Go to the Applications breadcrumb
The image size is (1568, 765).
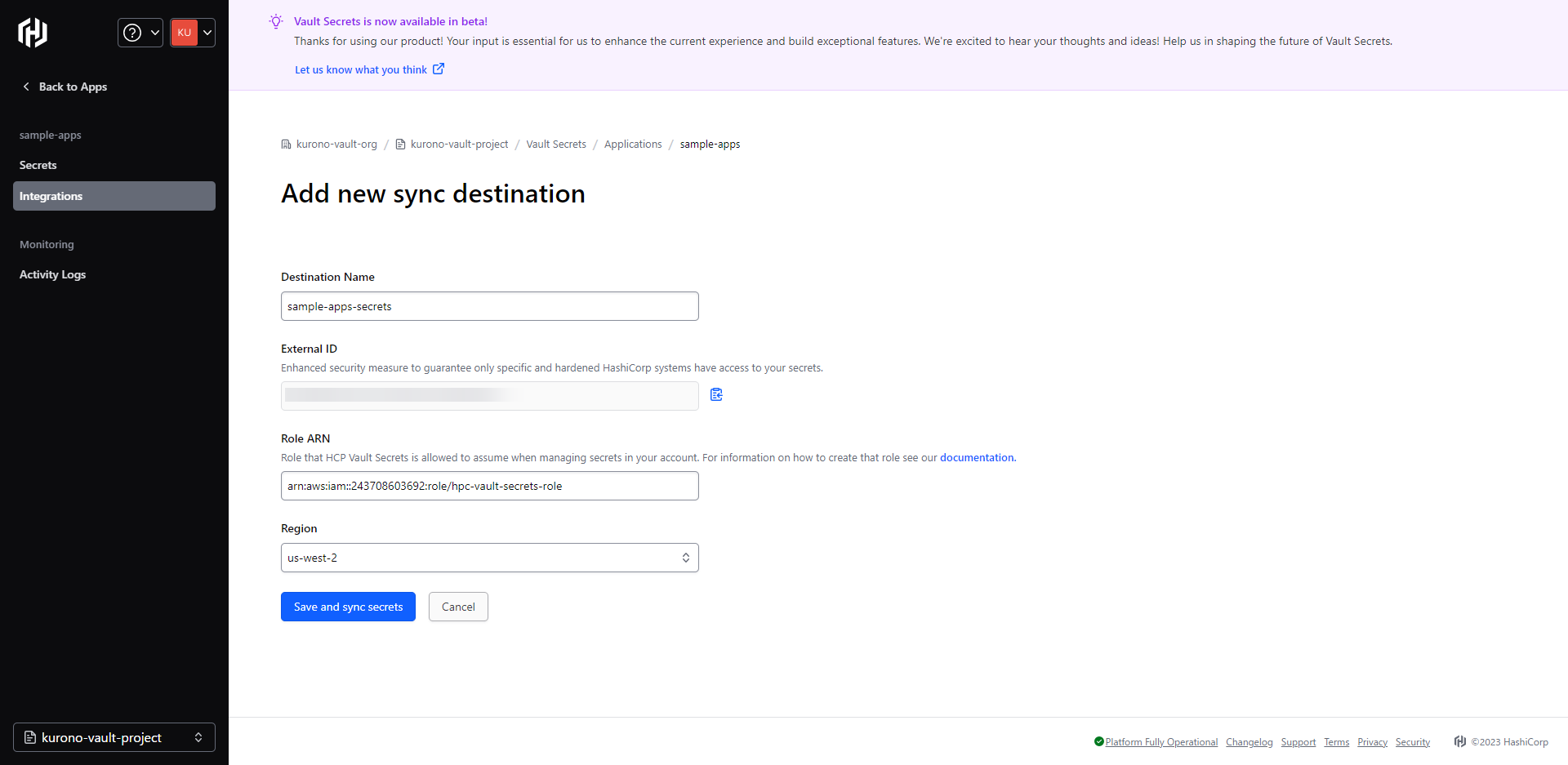point(633,144)
